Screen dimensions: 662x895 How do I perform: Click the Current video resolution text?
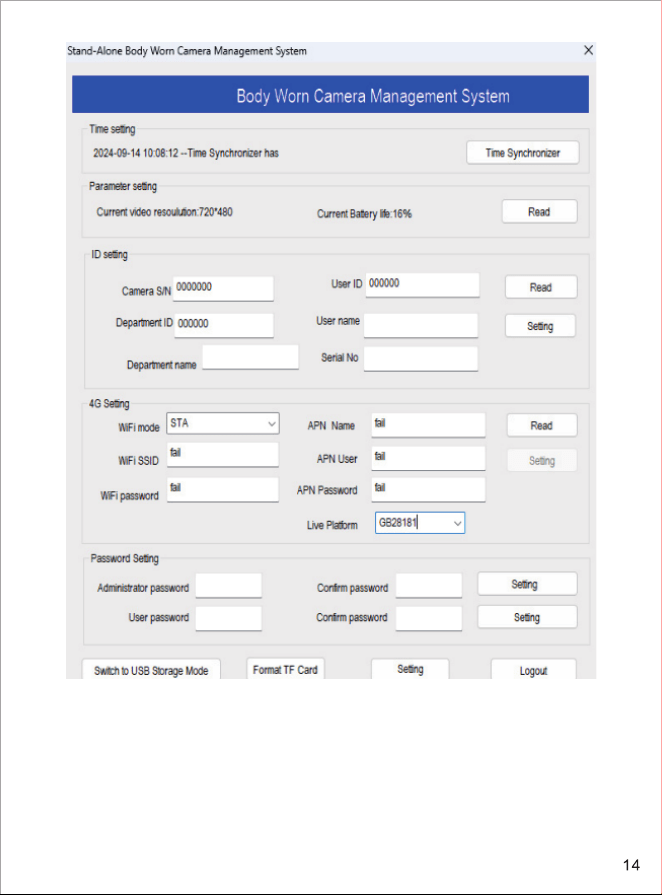click(x=164, y=212)
